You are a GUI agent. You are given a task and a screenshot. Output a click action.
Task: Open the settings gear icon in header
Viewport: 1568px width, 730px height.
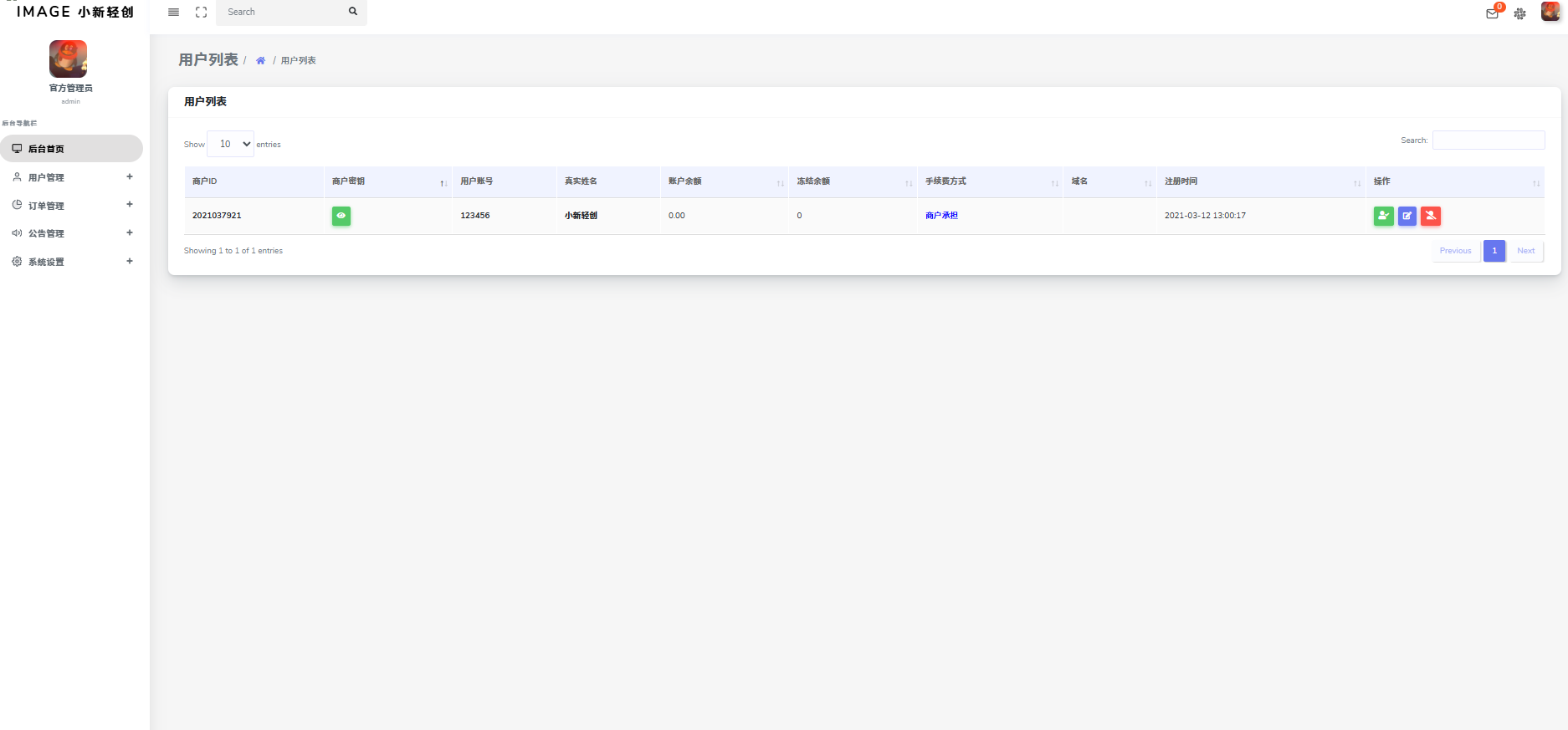click(x=1520, y=13)
